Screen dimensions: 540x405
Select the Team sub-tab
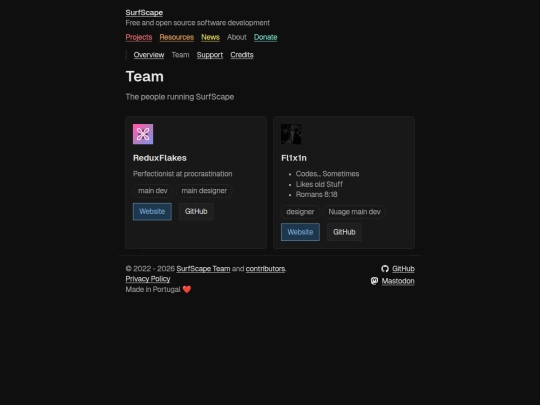coord(180,55)
